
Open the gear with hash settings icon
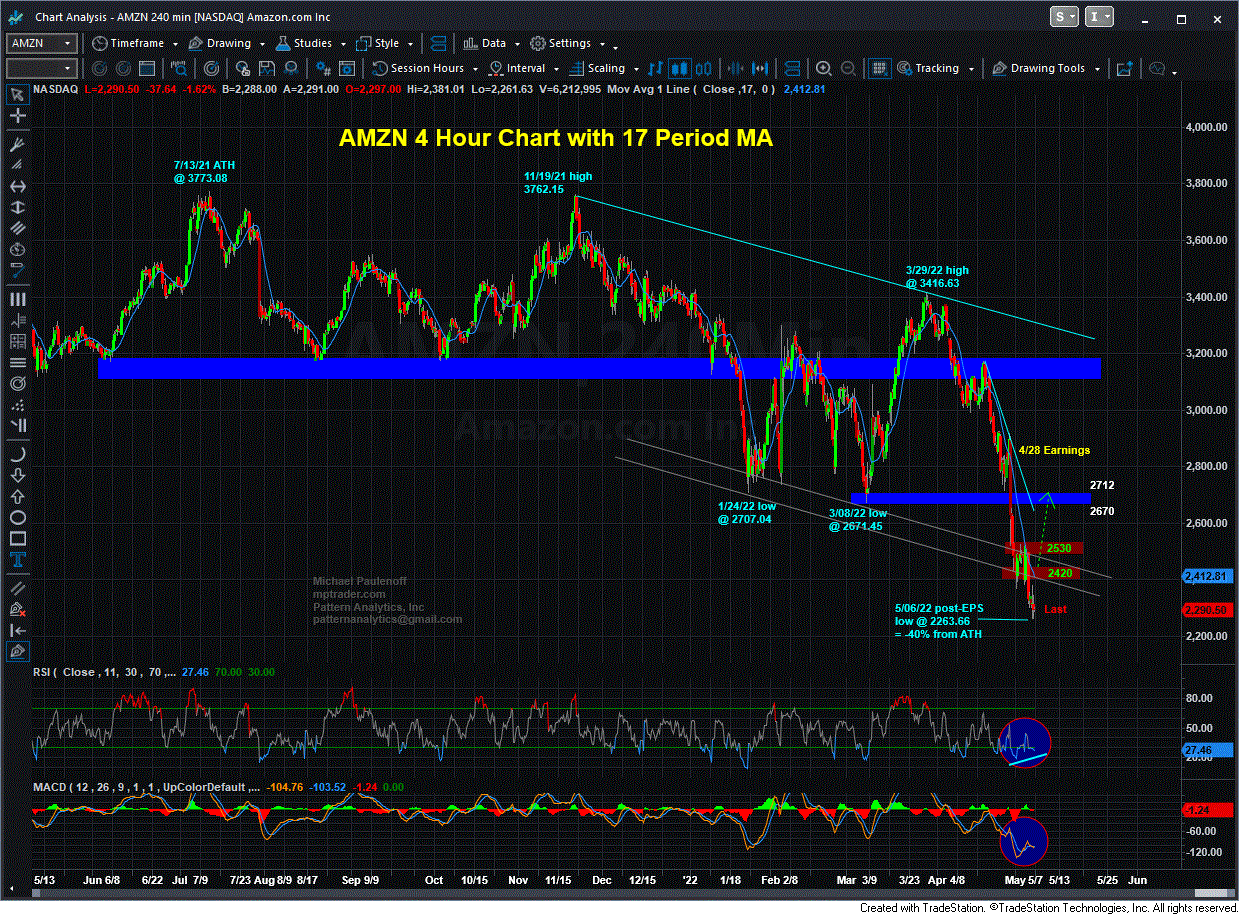point(323,68)
